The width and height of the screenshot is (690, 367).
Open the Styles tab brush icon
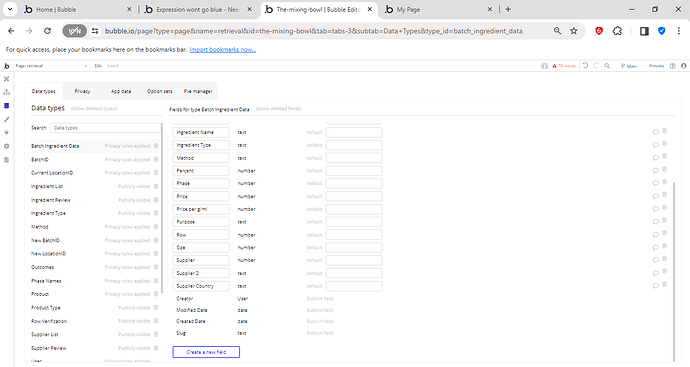6,119
